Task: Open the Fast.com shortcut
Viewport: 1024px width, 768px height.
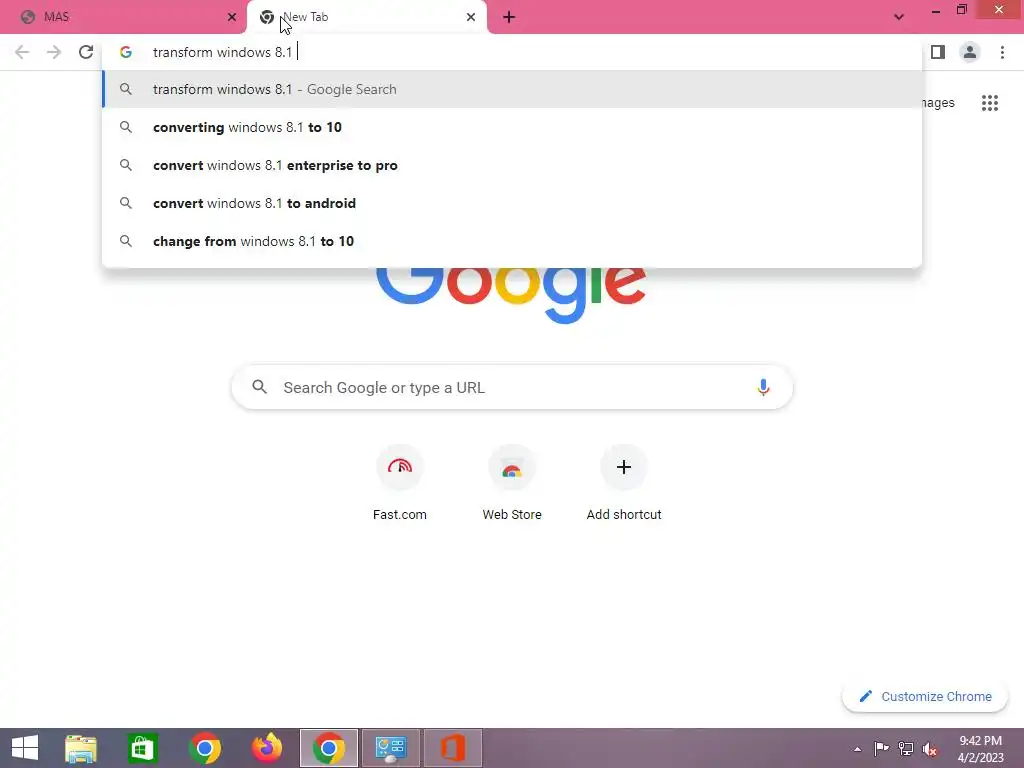Action: coord(400,483)
